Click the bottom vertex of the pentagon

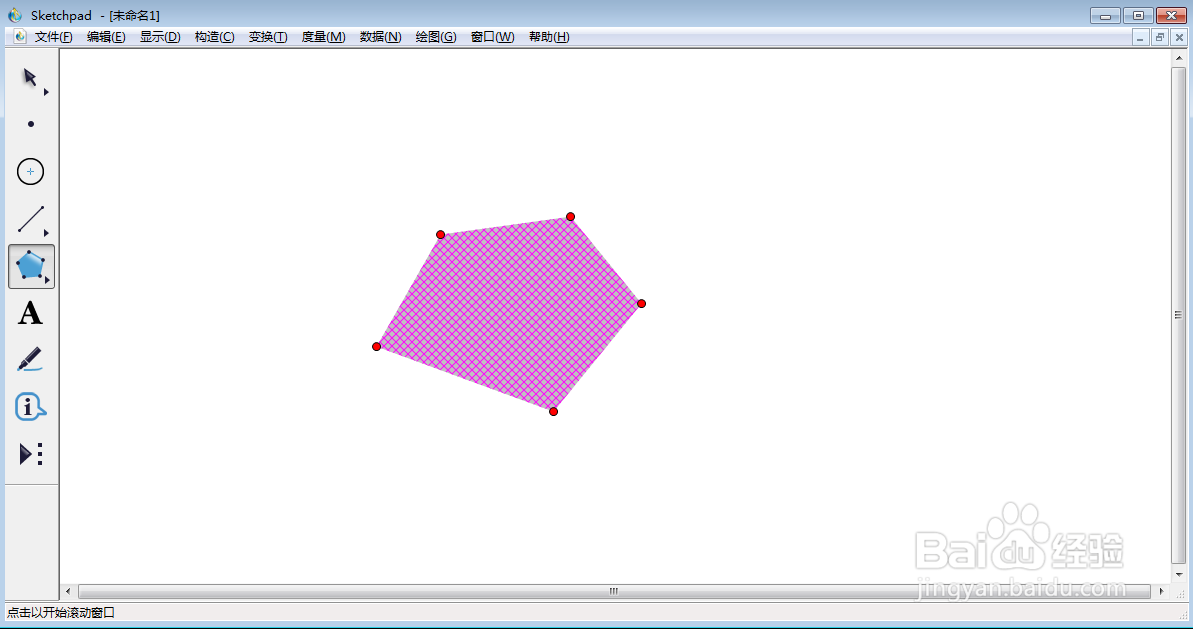[x=553, y=411]
